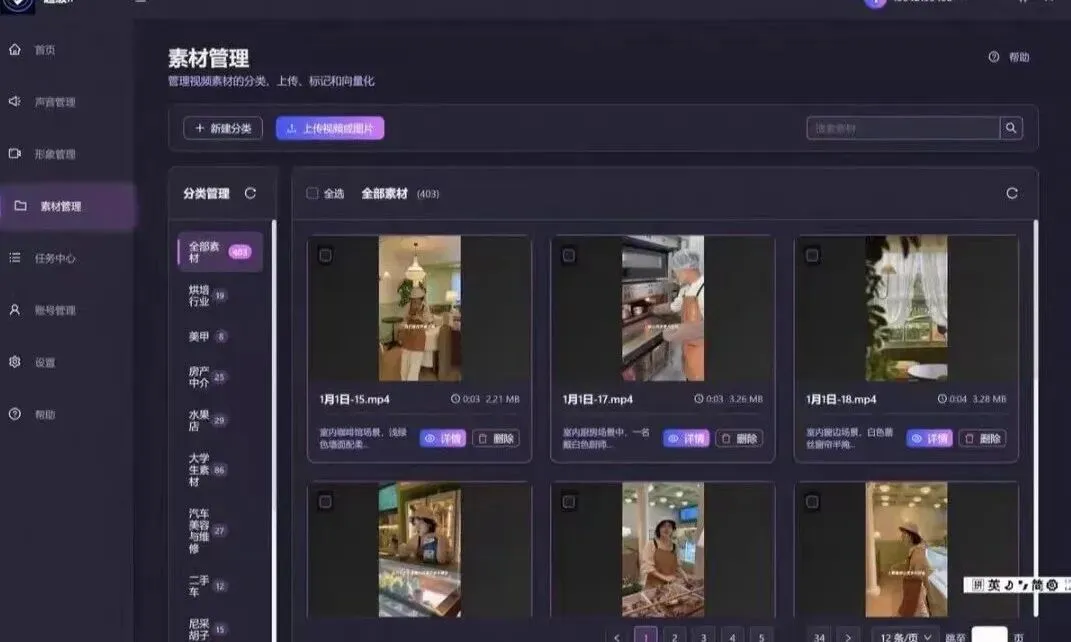This screenshot has width=1071, height=642.
Task: Select the 烘培行业 category
Action: [x=208, y=296]
